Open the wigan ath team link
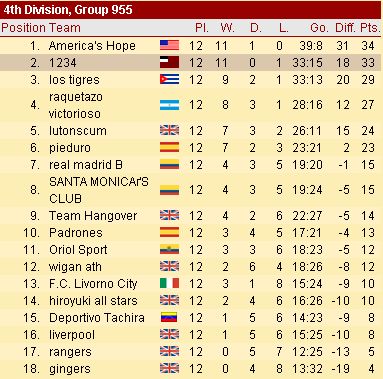Viewport: 383px width, 379px height. (75, 267)
